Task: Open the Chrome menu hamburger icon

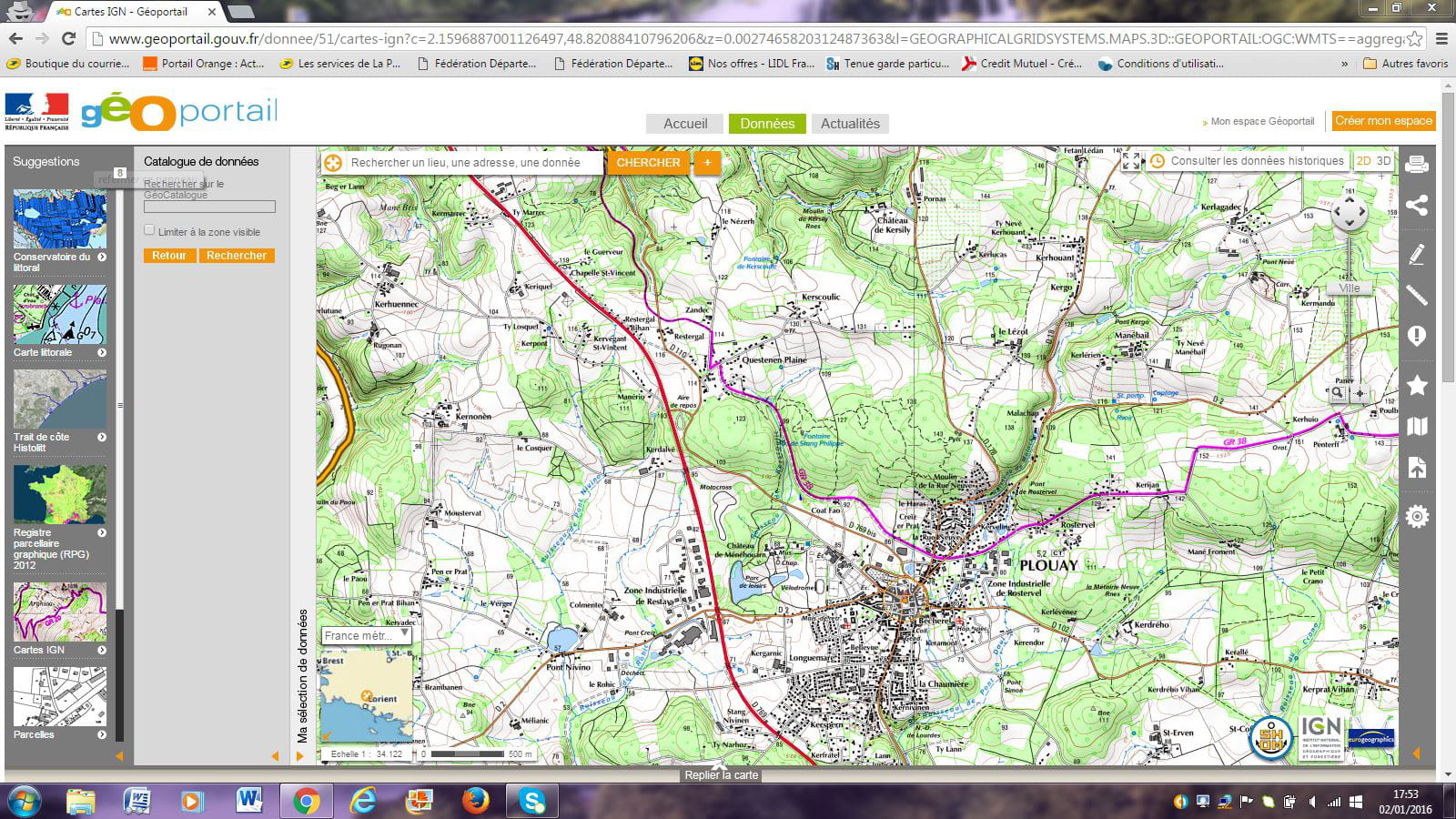Action: pos(1441,38)
